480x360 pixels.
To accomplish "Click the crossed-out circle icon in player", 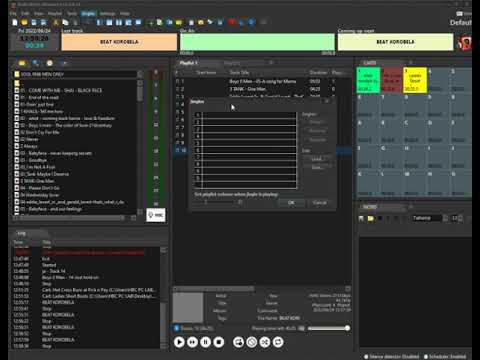I will pos(252,342).
